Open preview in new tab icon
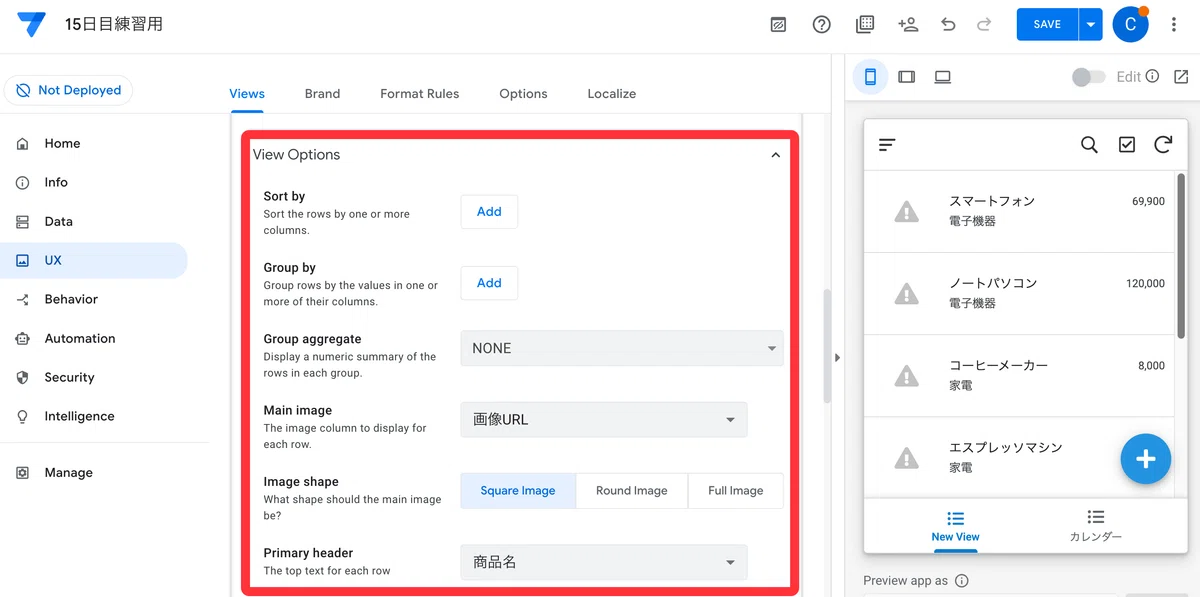Screen dimensions: 1200x597 click(x=1181, y=77)
